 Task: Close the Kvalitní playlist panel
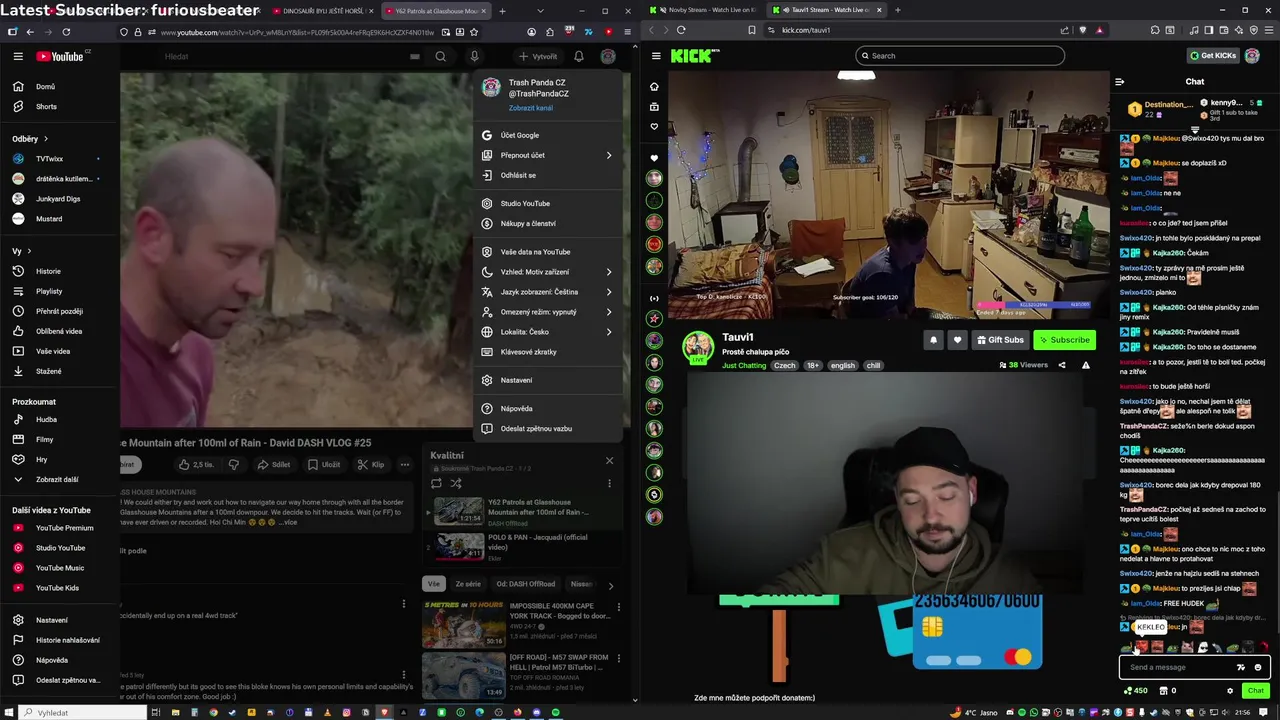(x=609, y=461)
